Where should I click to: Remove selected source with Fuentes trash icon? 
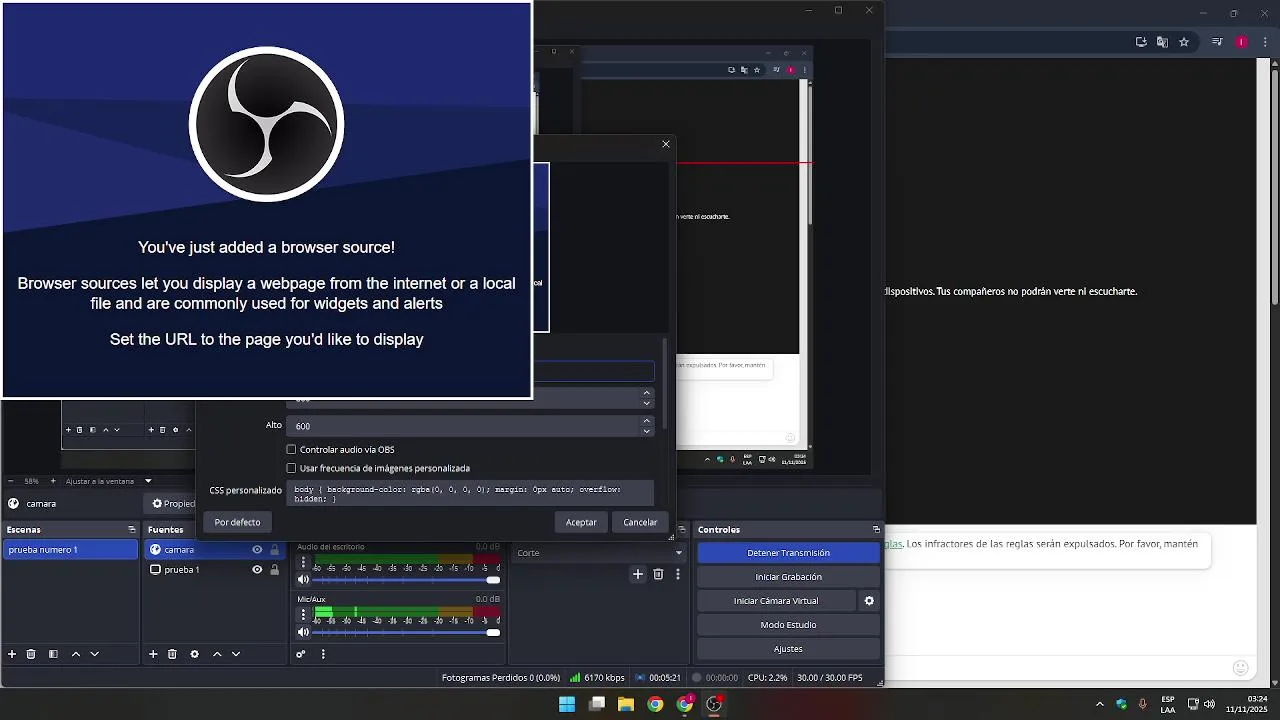172,654
